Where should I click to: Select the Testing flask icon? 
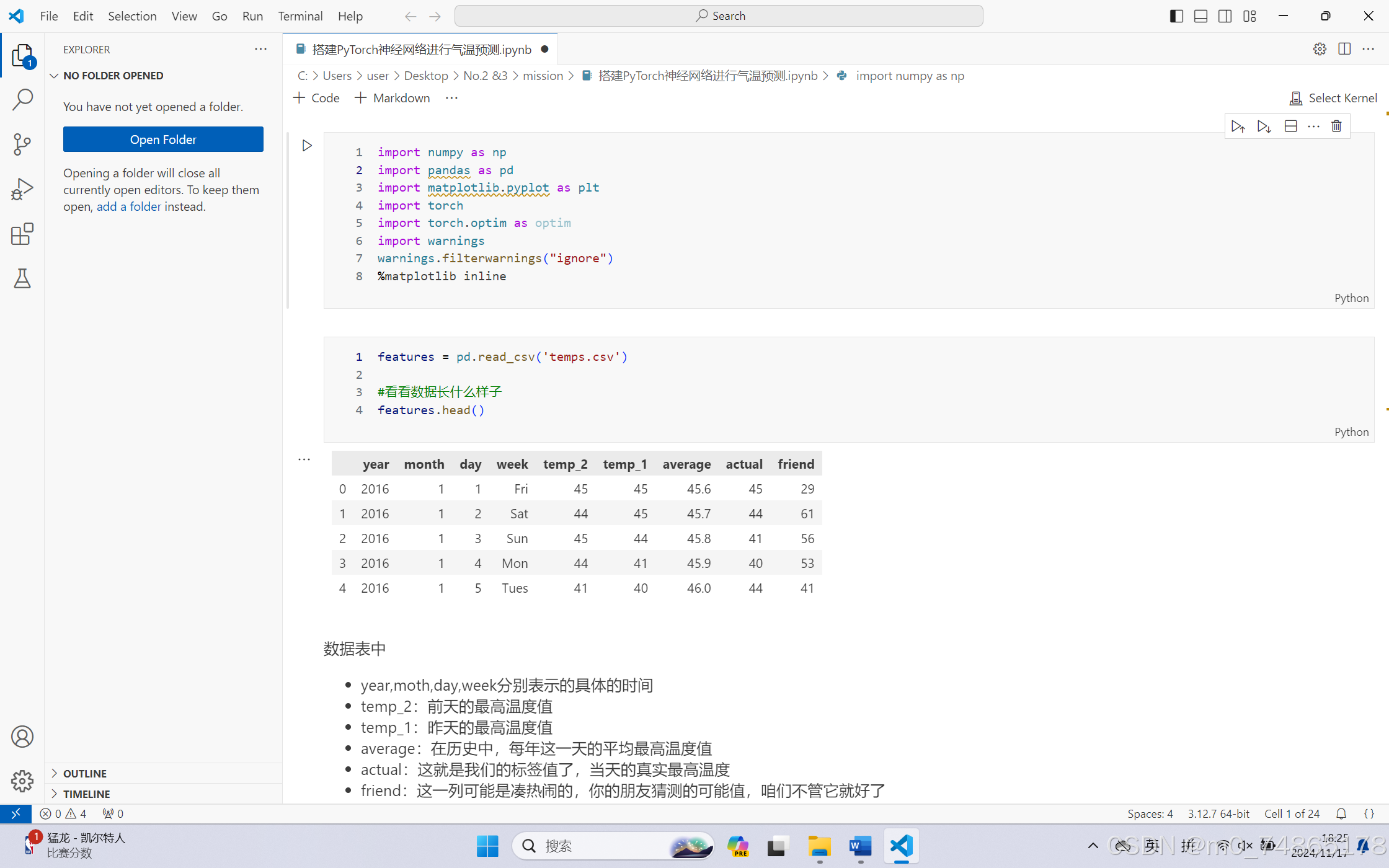click(22, 278)
